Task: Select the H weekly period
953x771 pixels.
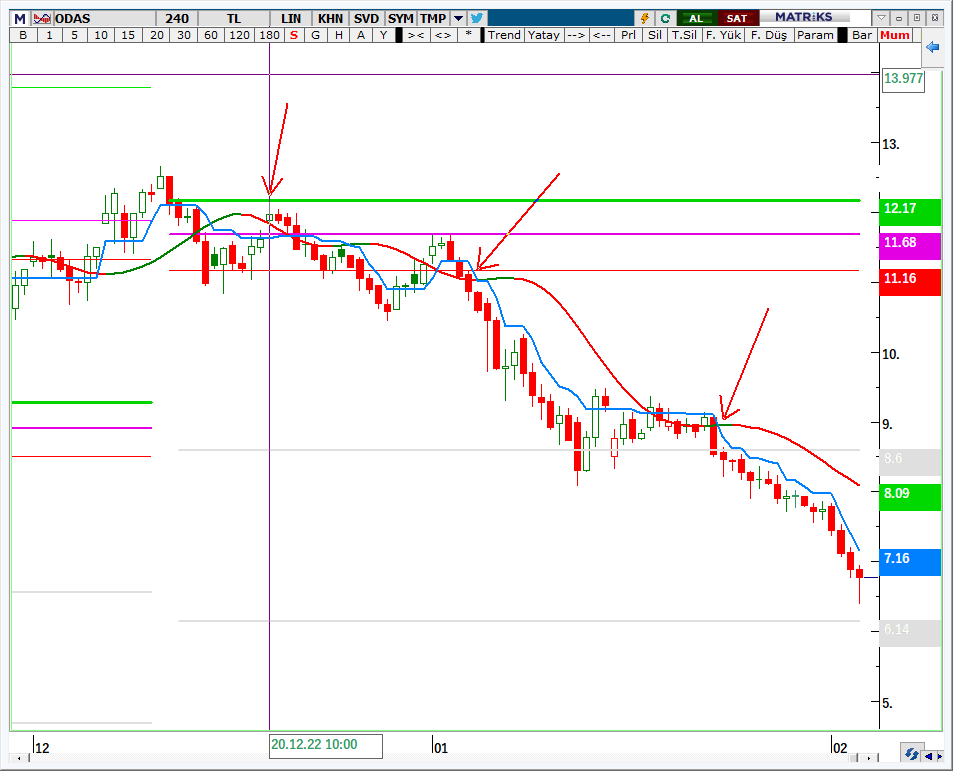Action: 339,35
